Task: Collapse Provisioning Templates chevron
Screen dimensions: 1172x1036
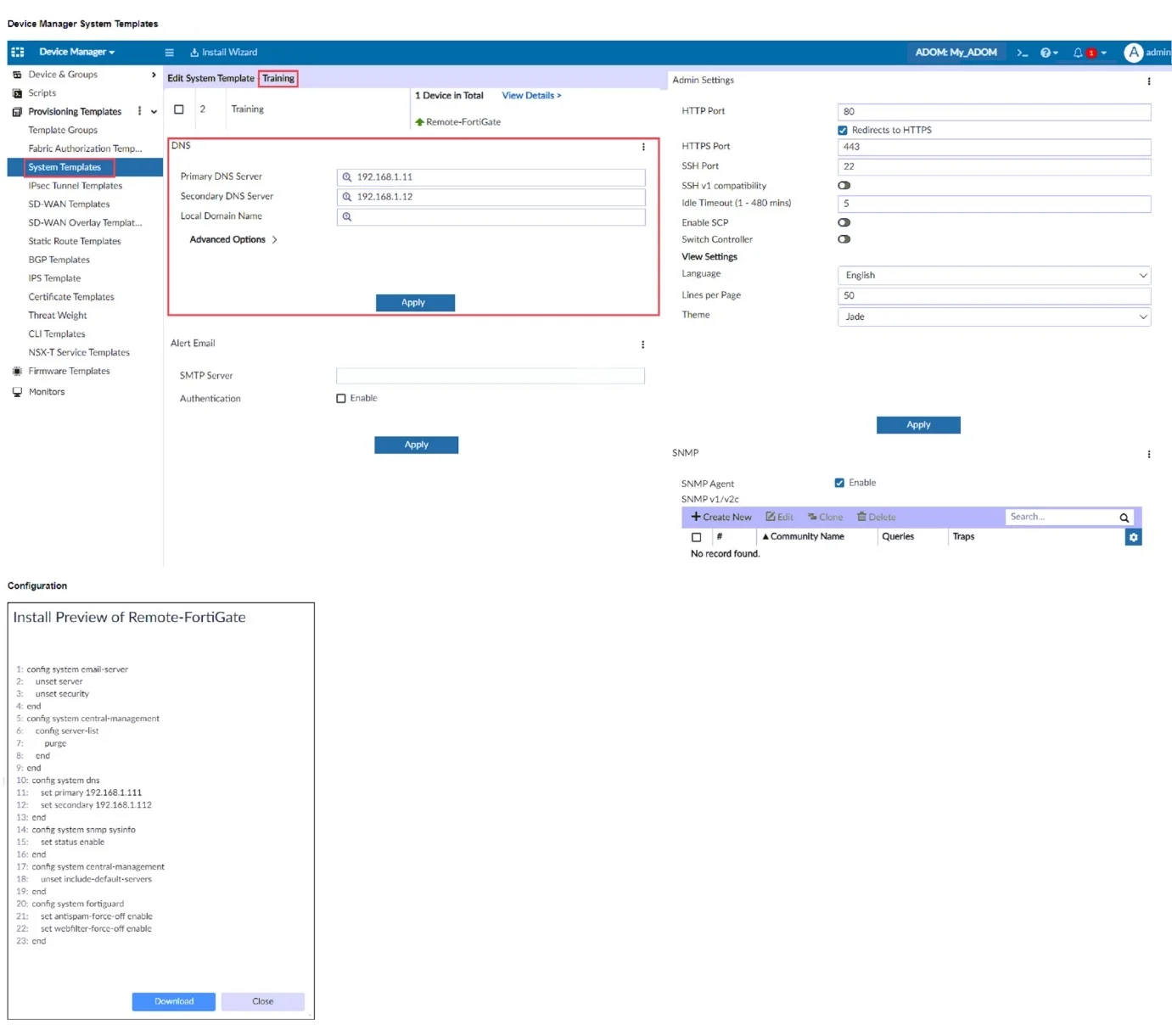Action: (x=154, y=112)
